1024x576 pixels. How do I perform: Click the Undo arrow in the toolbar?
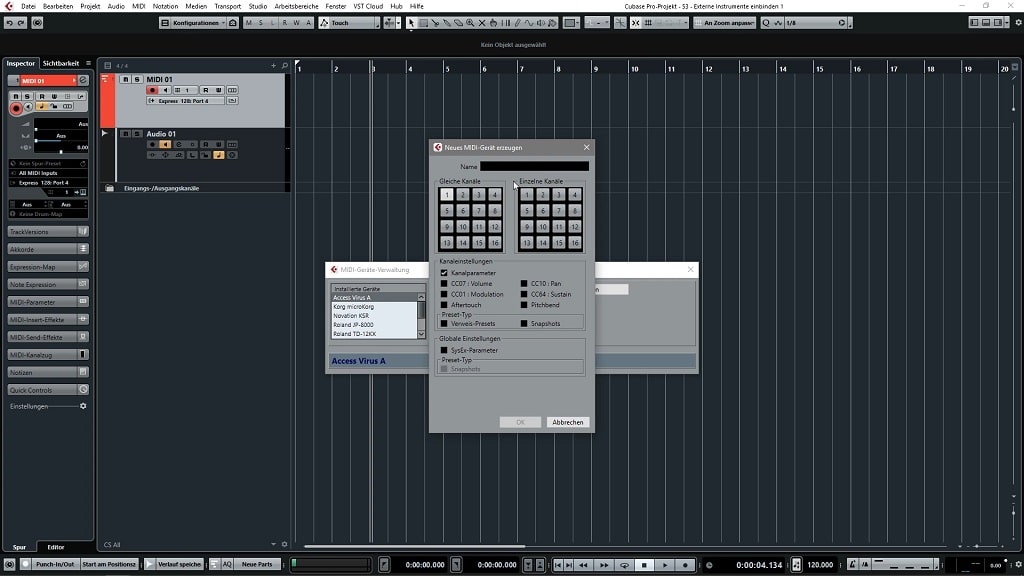coord(10,23)
